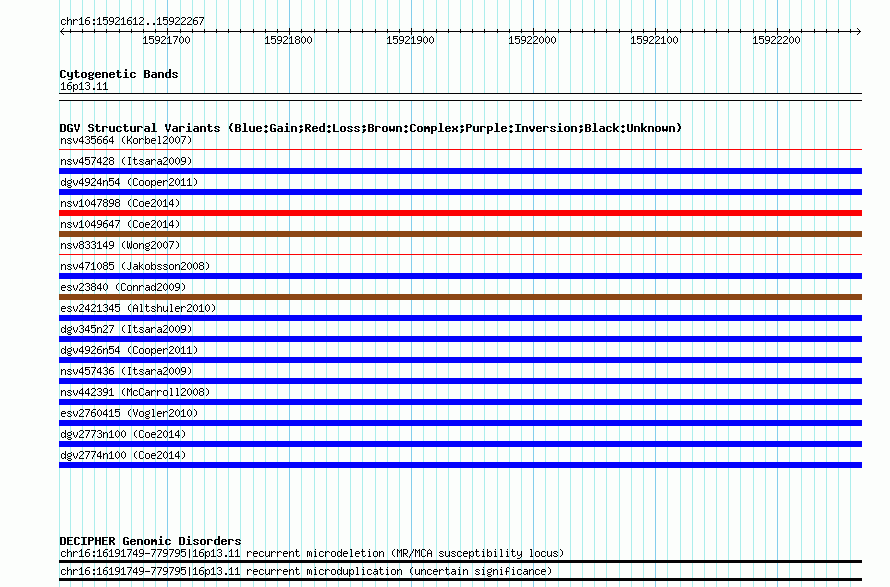Click the red loss bar of nsv1047898

(460, 213)
